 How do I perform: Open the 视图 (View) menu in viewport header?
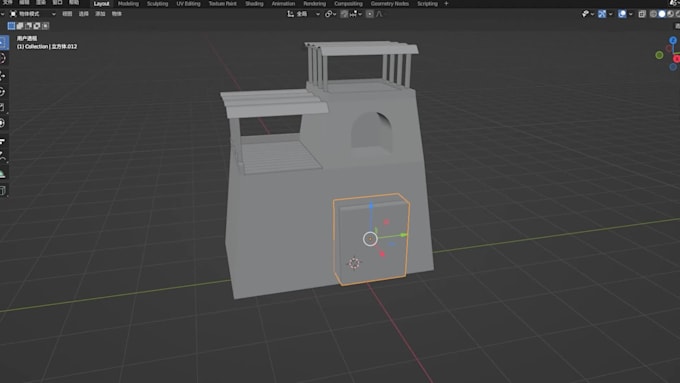coord(67,14)
